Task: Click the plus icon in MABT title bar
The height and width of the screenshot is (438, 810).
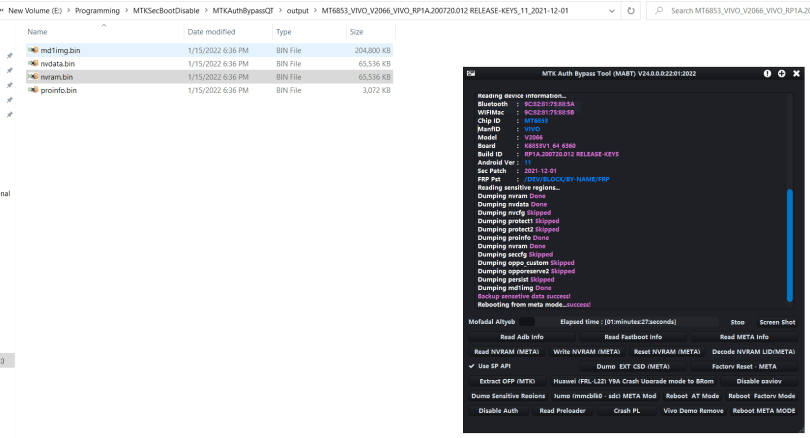Action: coord(782,73)
